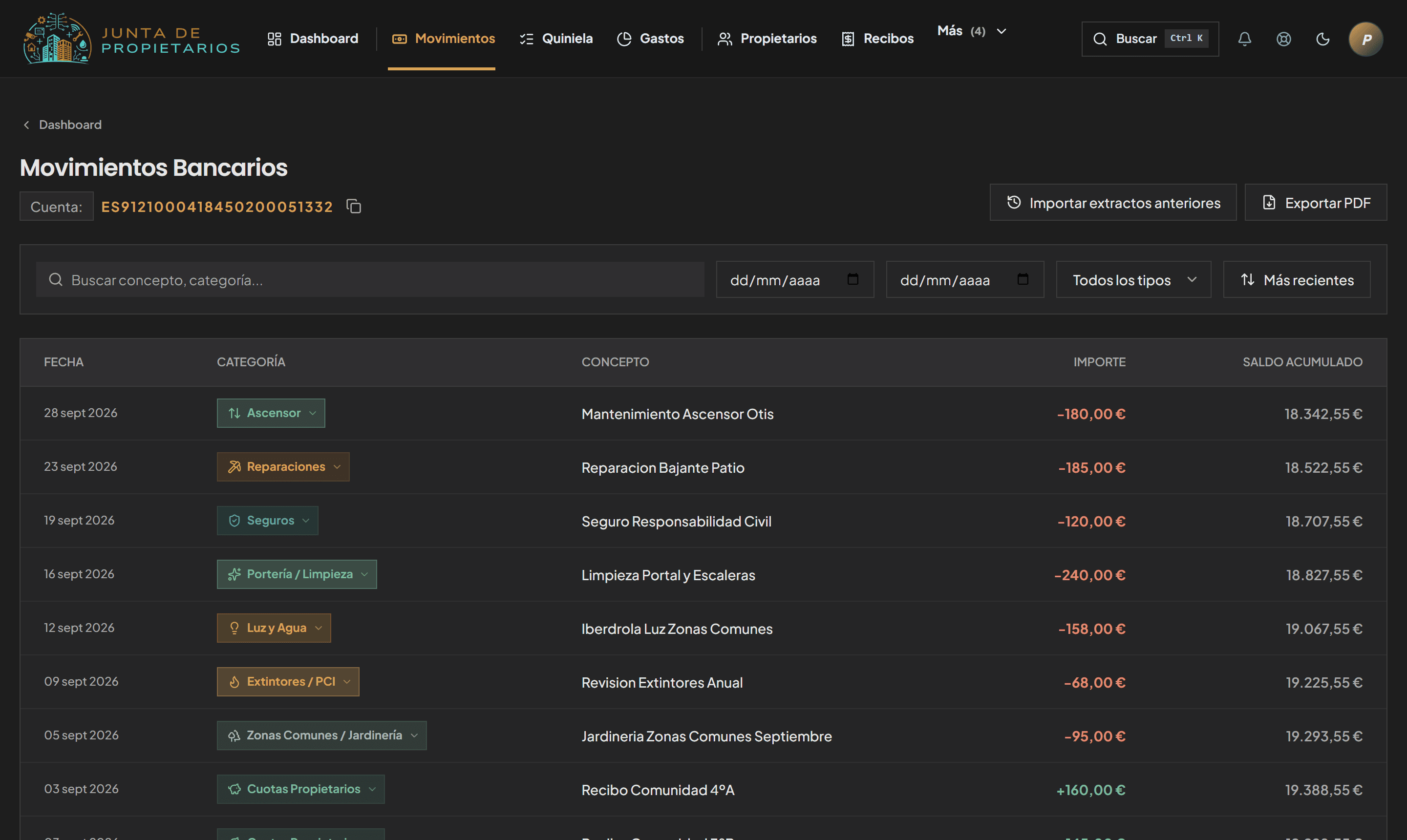Screen dimensions: 1407x840
Task: Click the Junta de Propietarios logo
Action: (x=131, y=39)
